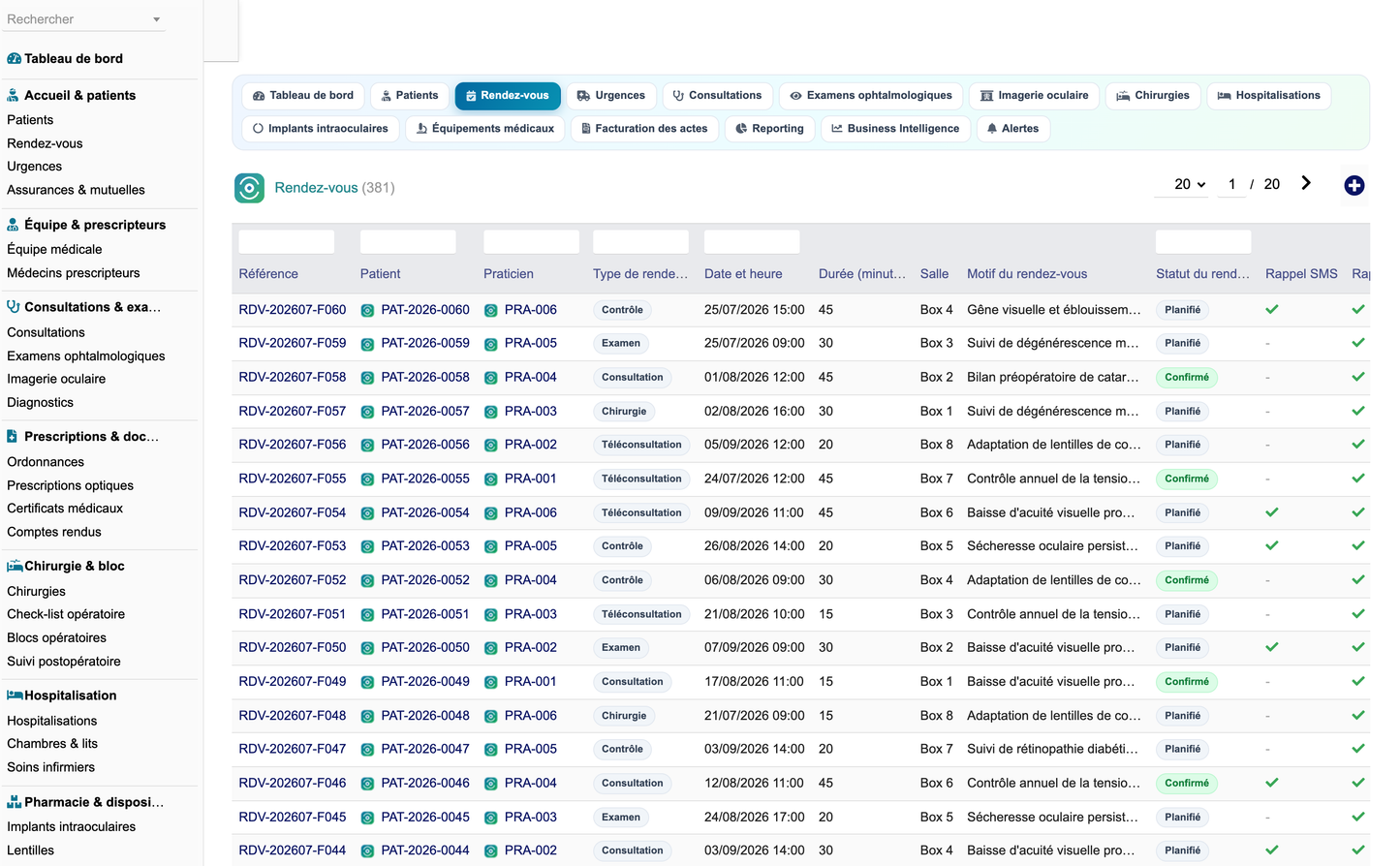The height and width of the screenshot is (866, 1400).
Task: Click Prescriptions & doc… section icon
Action: point(12,437)
